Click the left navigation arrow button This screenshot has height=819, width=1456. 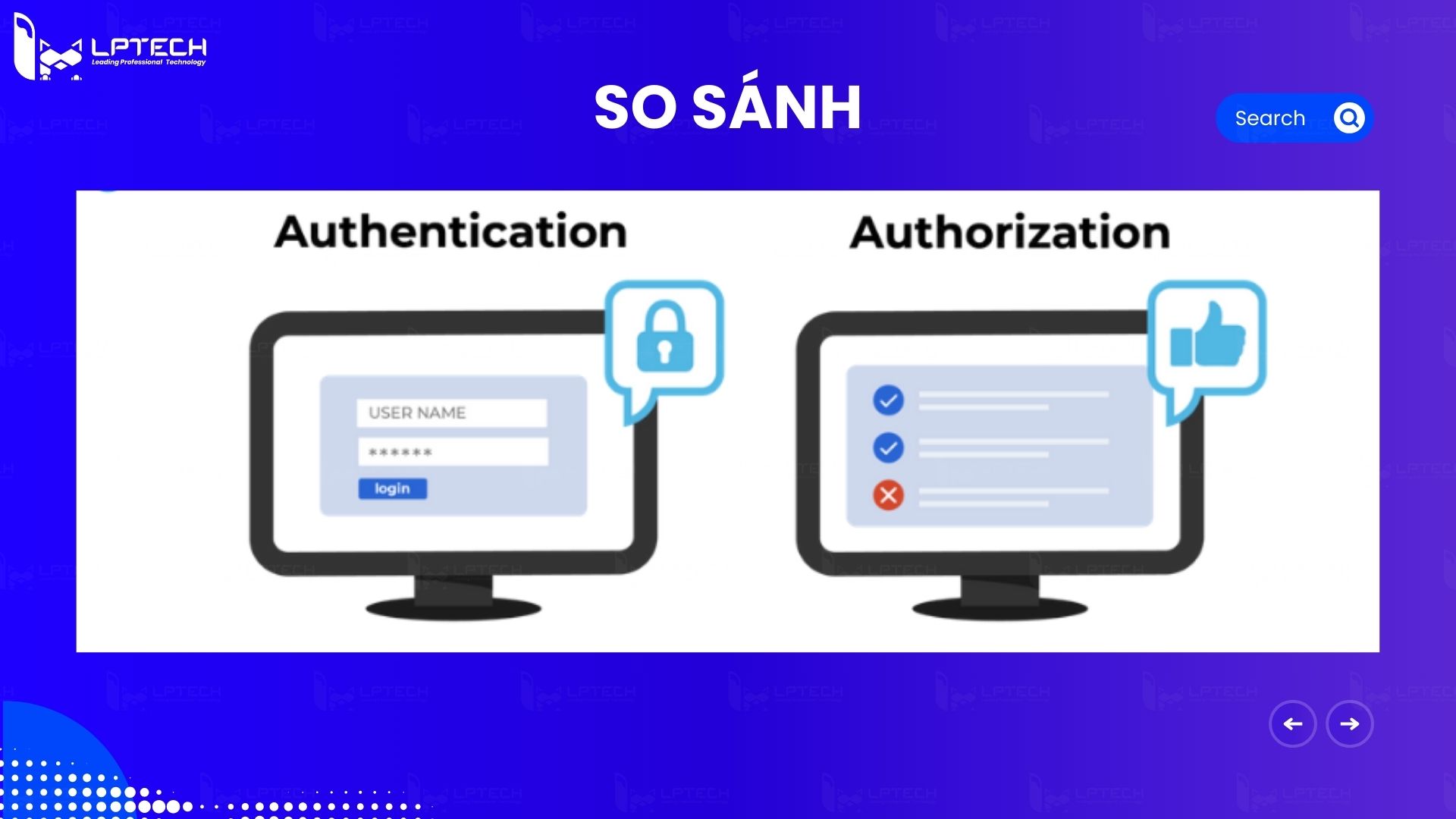[x=1293, y=723]
